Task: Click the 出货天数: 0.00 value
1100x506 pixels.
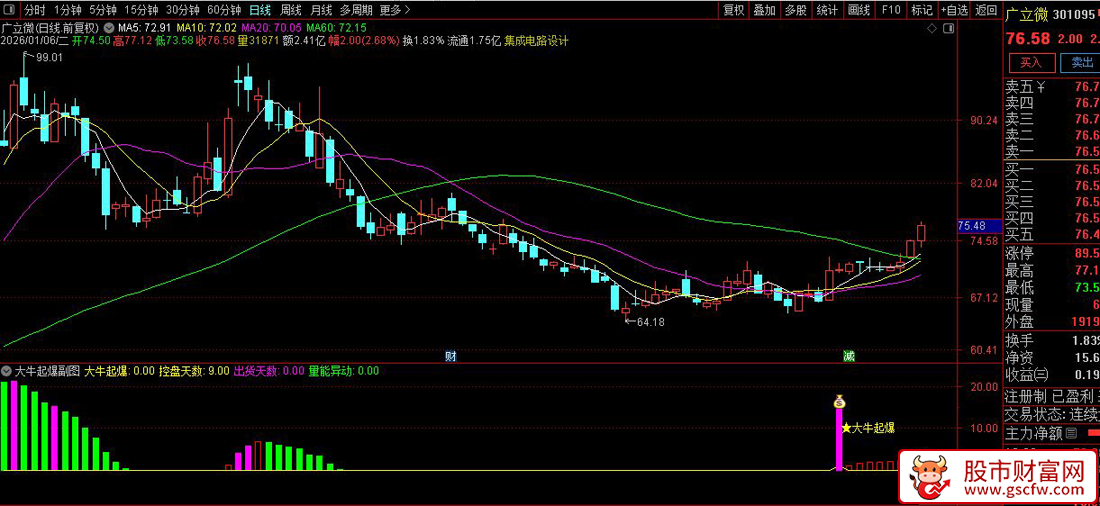Action: coord(269,371)
